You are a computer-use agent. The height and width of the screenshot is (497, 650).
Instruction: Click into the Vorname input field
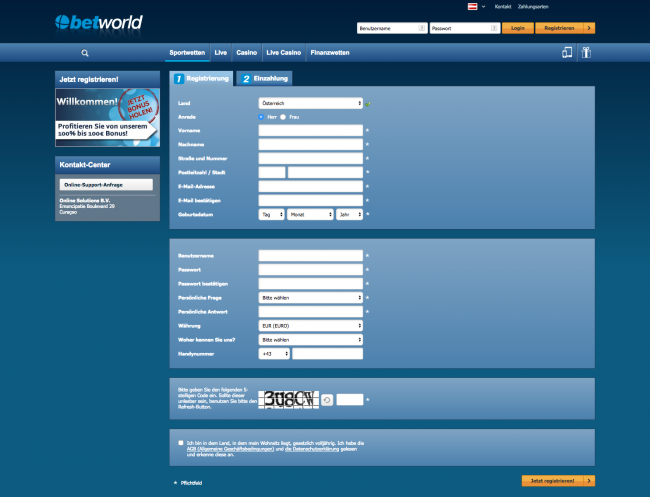coord(310,130)
